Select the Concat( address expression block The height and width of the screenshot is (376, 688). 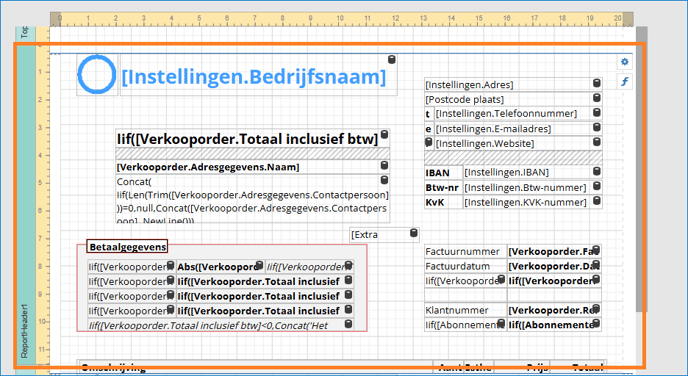(x=253, y=199)
